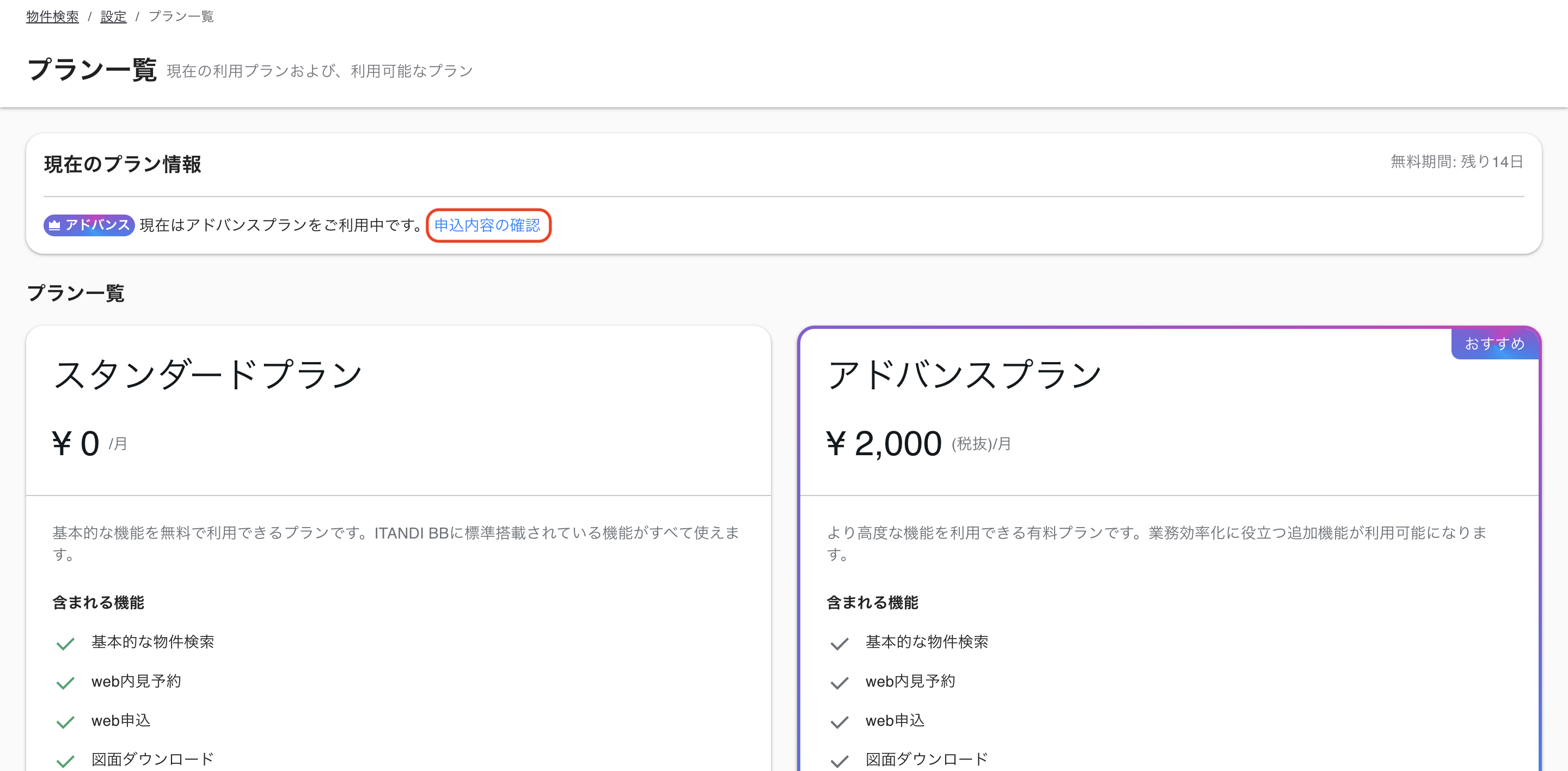Click the green check beside 基本的な物件検索 in Standard
The height and width of the screenshot is (771, 1568).
coord(65,643)
